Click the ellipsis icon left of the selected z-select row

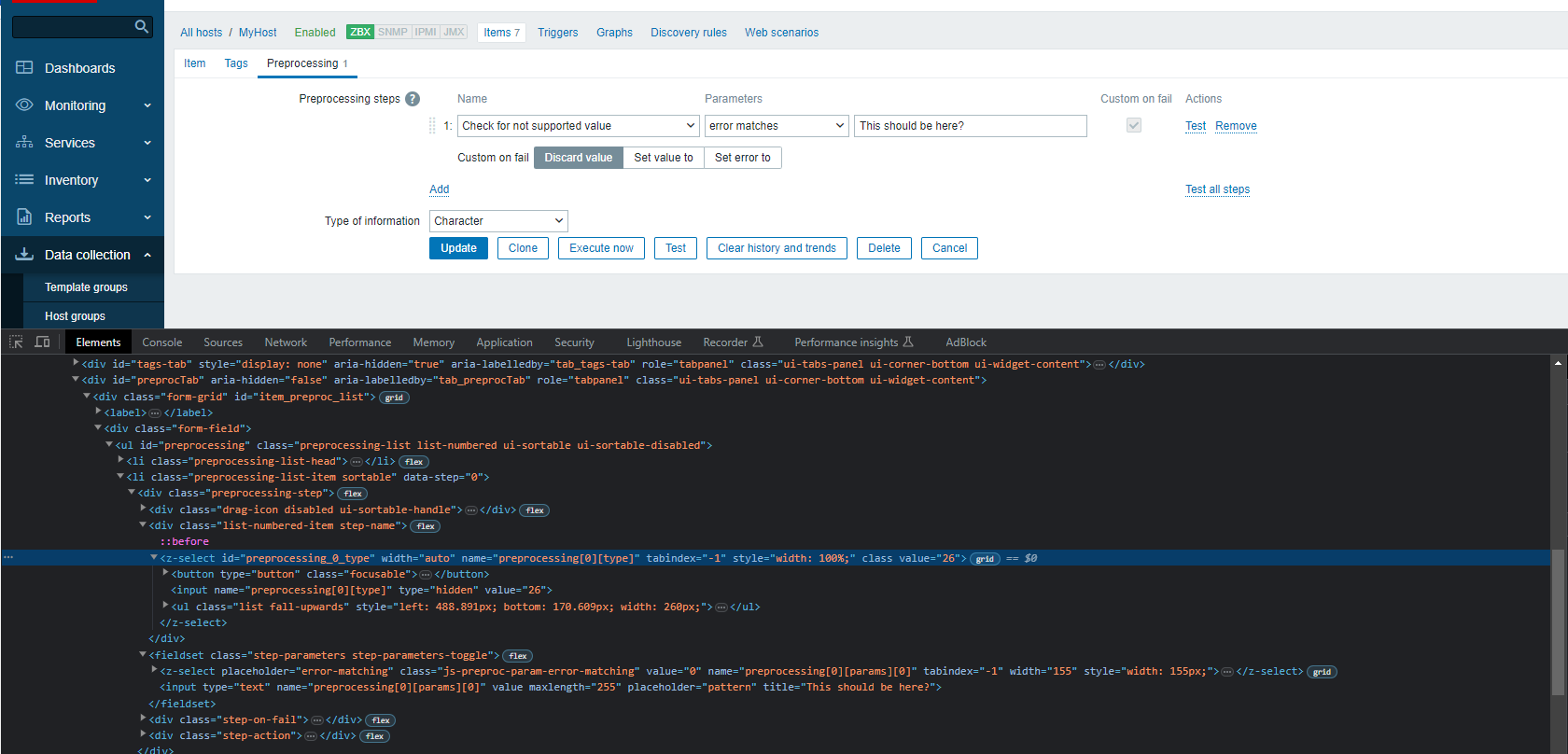[x=8, y=558]
